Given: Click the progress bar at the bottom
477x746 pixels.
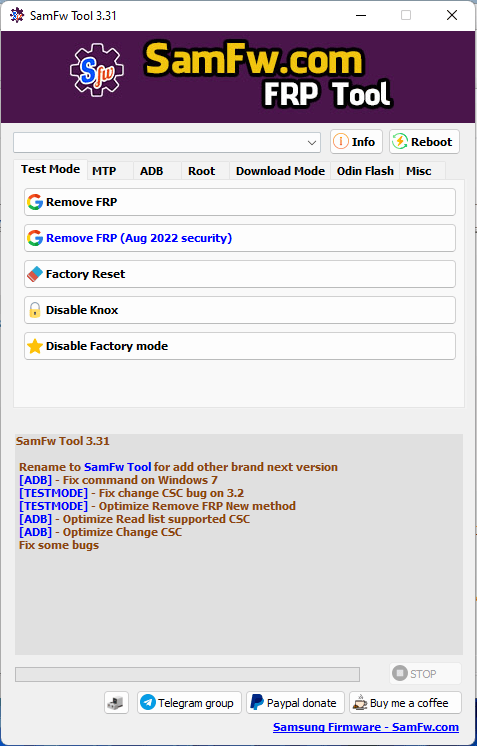Looking at the screenshot, I should point(187,674).
